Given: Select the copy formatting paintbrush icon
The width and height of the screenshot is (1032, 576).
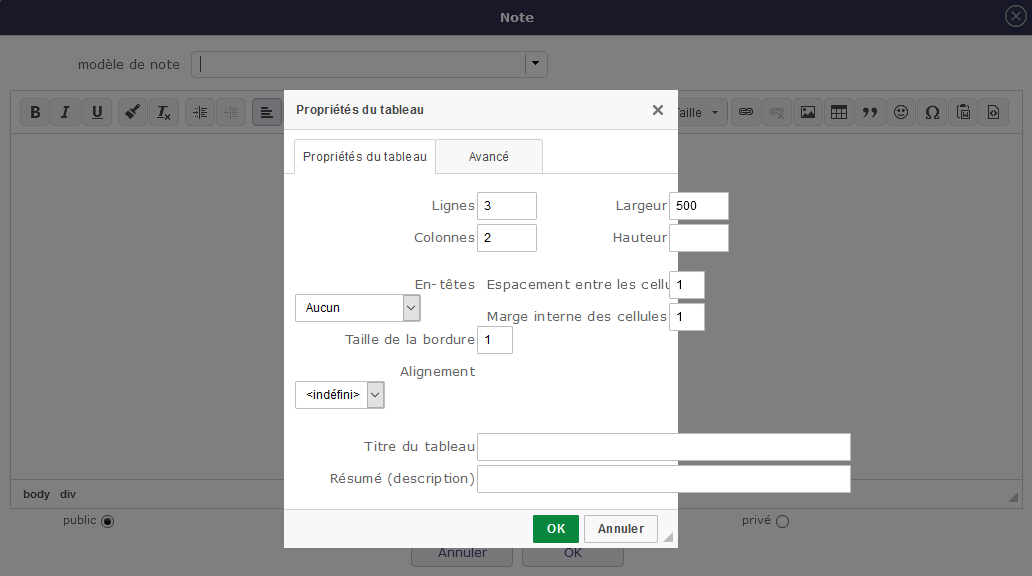Looking at the screenshot, I should coord(133,112).
